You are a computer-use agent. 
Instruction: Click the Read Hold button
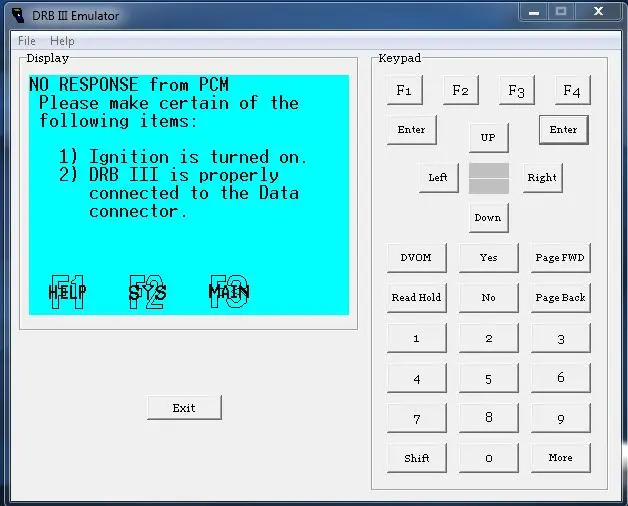(417, 298)
